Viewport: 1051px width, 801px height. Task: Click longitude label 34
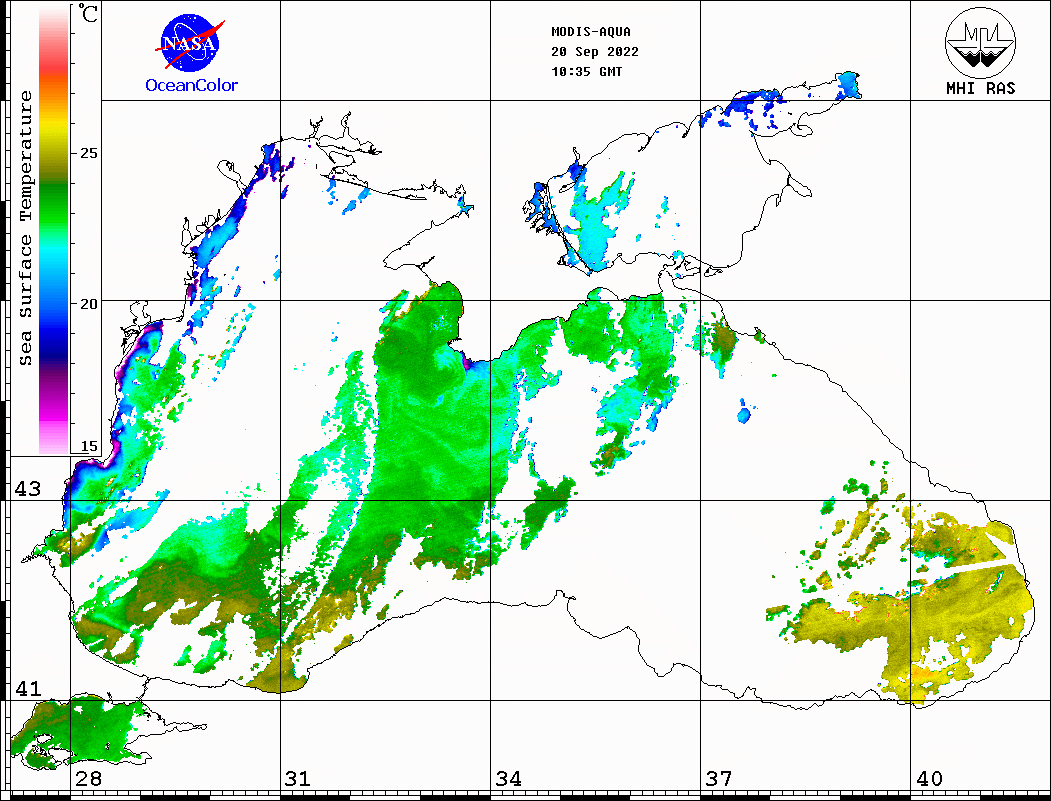coord(509,778)
